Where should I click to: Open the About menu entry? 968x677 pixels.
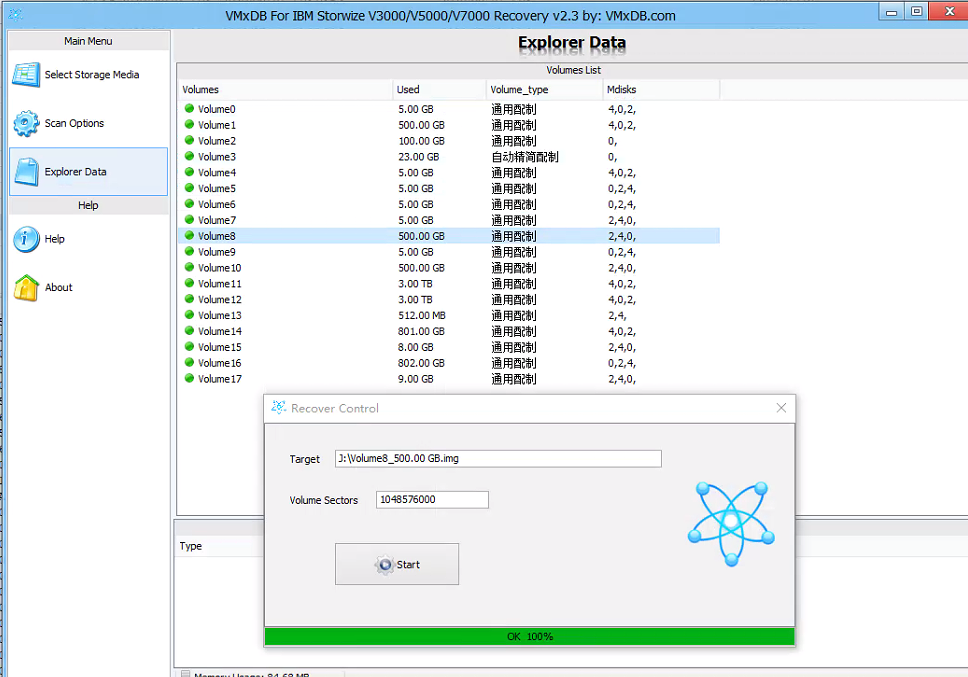coord(88,288)
